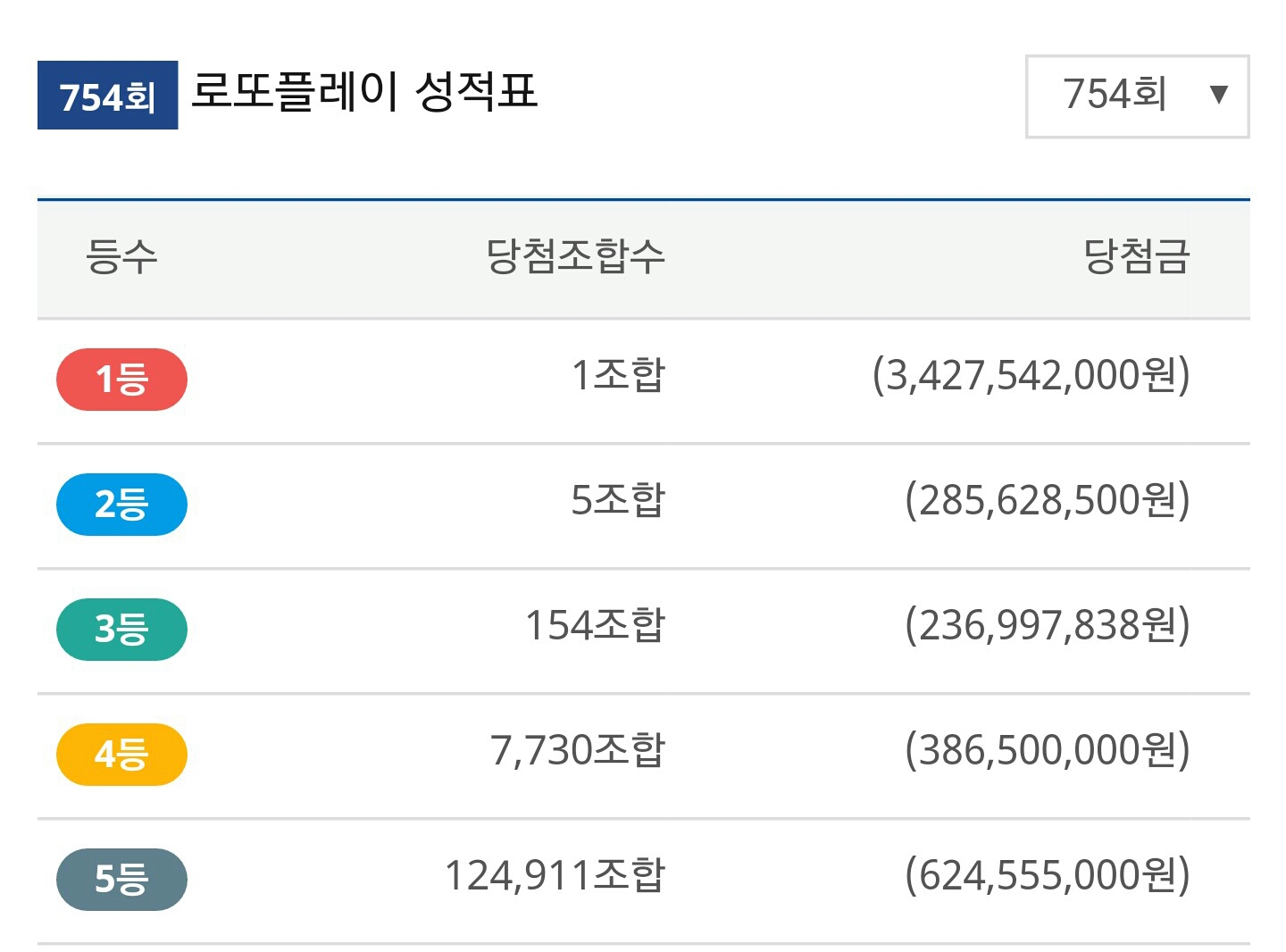Click the red 1등 rank badge
Image resolution: width=1286 pixels, height=952 pixels.
tap(121, 380)
